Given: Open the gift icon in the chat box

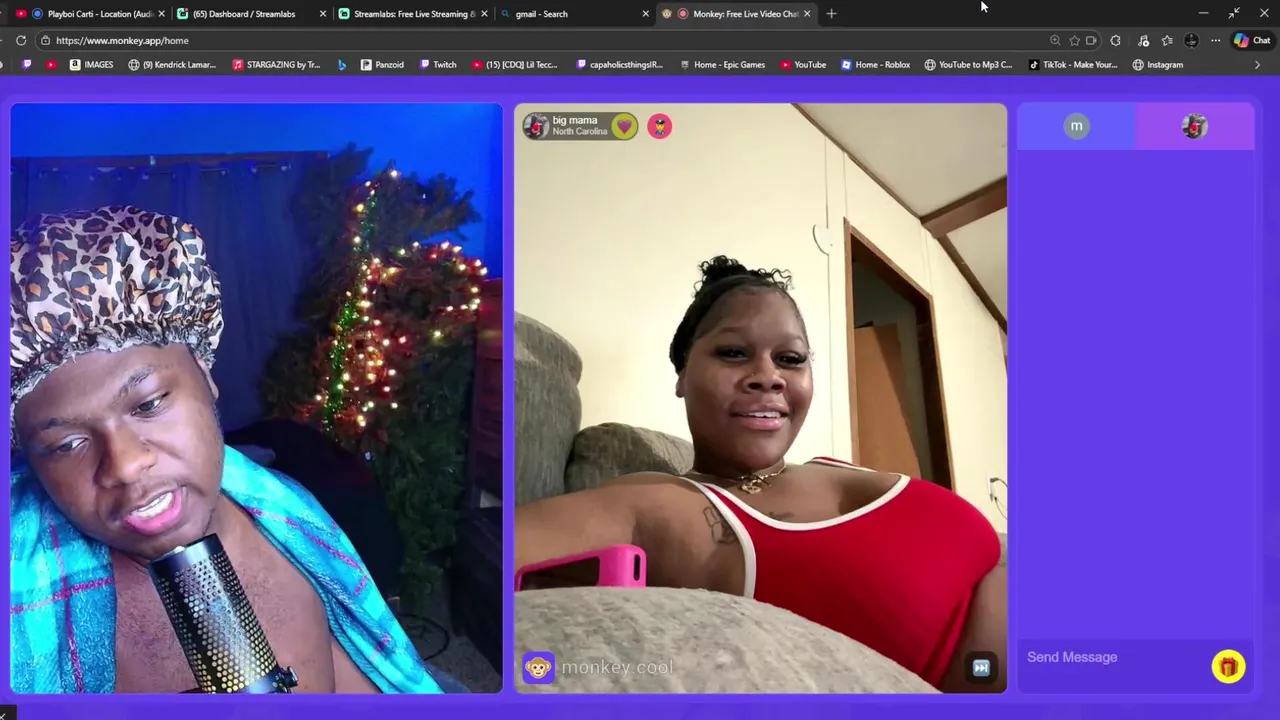Looking at the screenshot, I should (x=1228, y=667).
